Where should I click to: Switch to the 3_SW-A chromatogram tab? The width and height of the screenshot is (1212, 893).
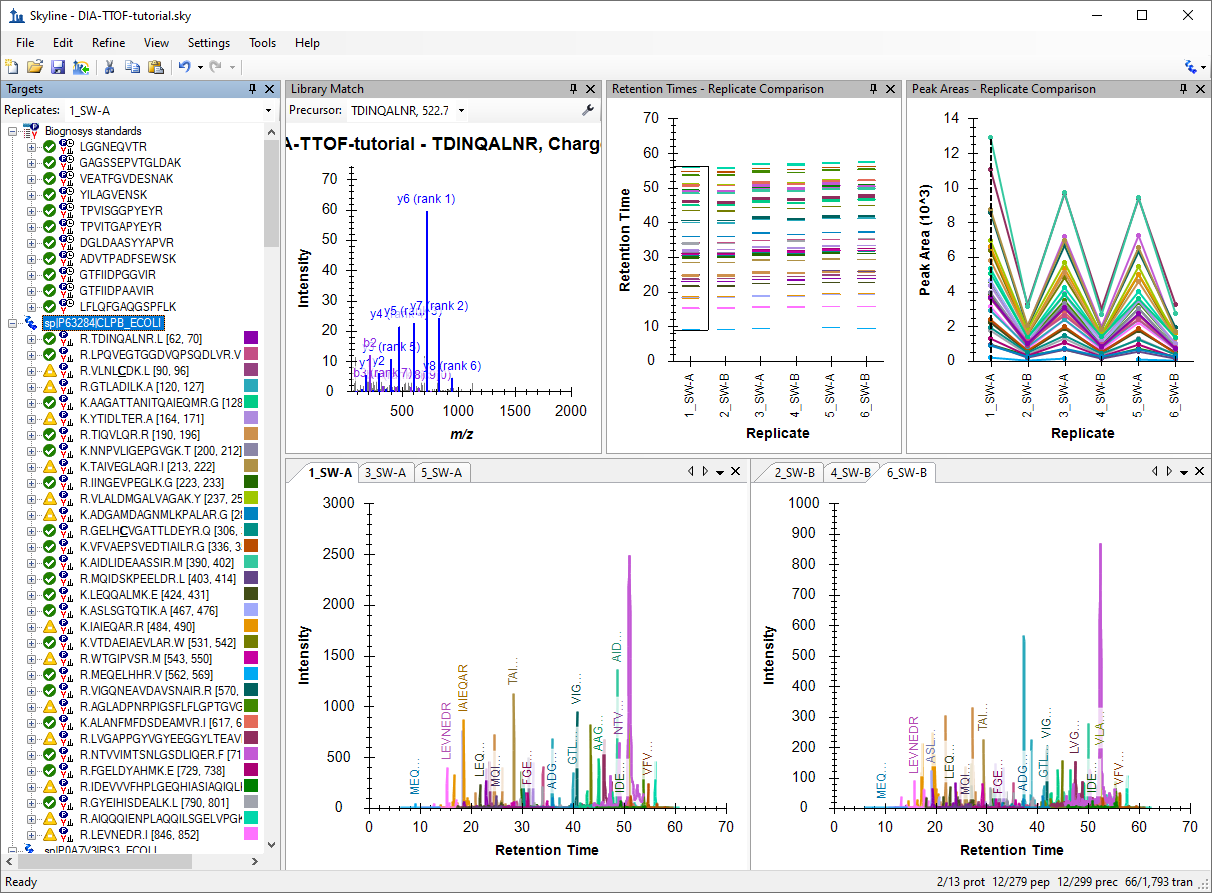pyautogui.click(x=386, y=473)
